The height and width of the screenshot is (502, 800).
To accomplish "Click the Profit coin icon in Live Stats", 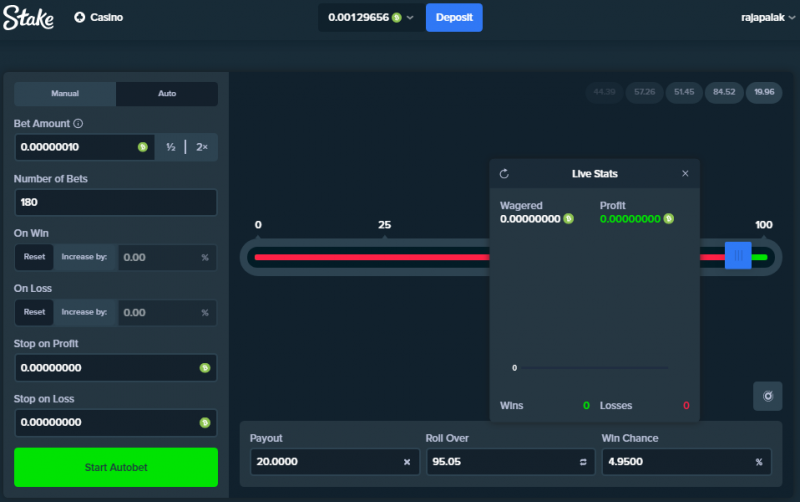I will (668, 219).
